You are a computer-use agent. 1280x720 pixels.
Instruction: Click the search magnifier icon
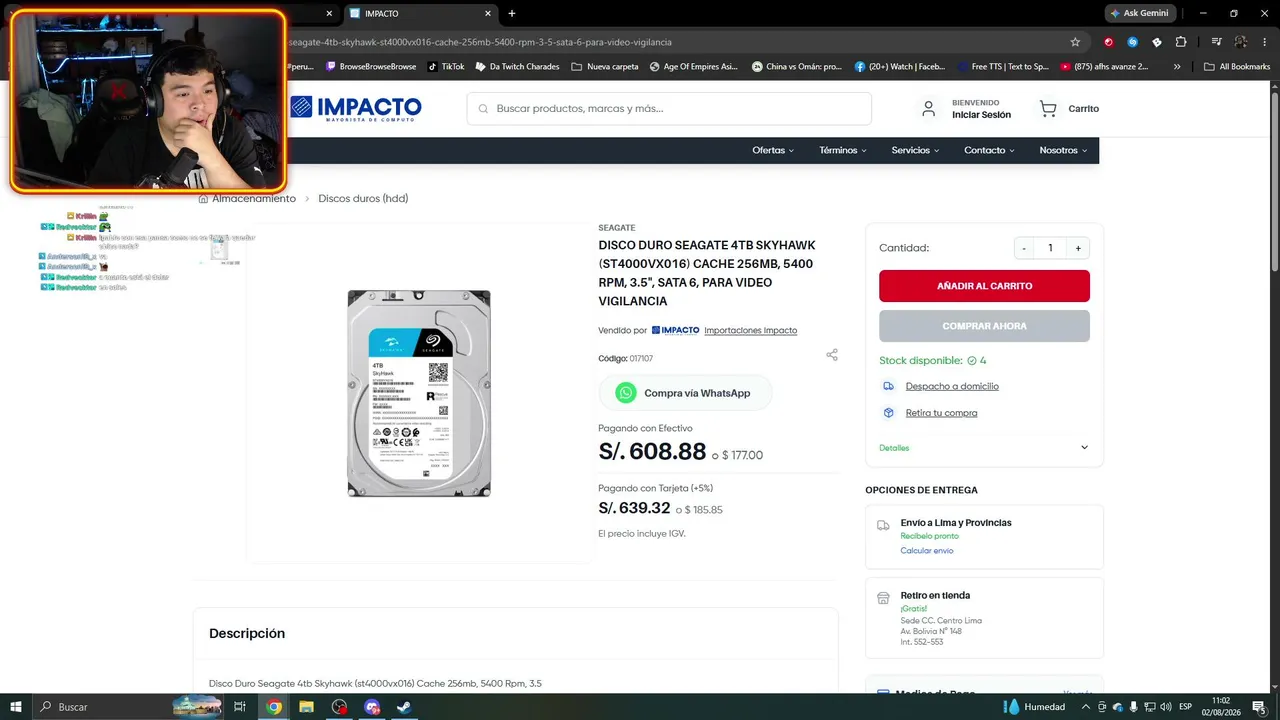(x=484, y=109)
